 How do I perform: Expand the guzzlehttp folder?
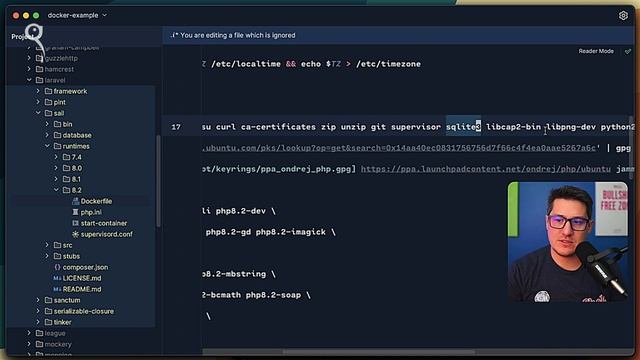click(29, 58)
